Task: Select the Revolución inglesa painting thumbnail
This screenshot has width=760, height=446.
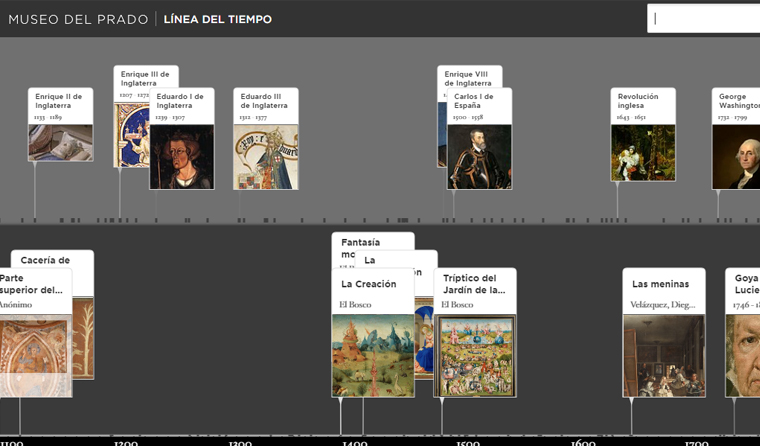Action: click(643, 153)
